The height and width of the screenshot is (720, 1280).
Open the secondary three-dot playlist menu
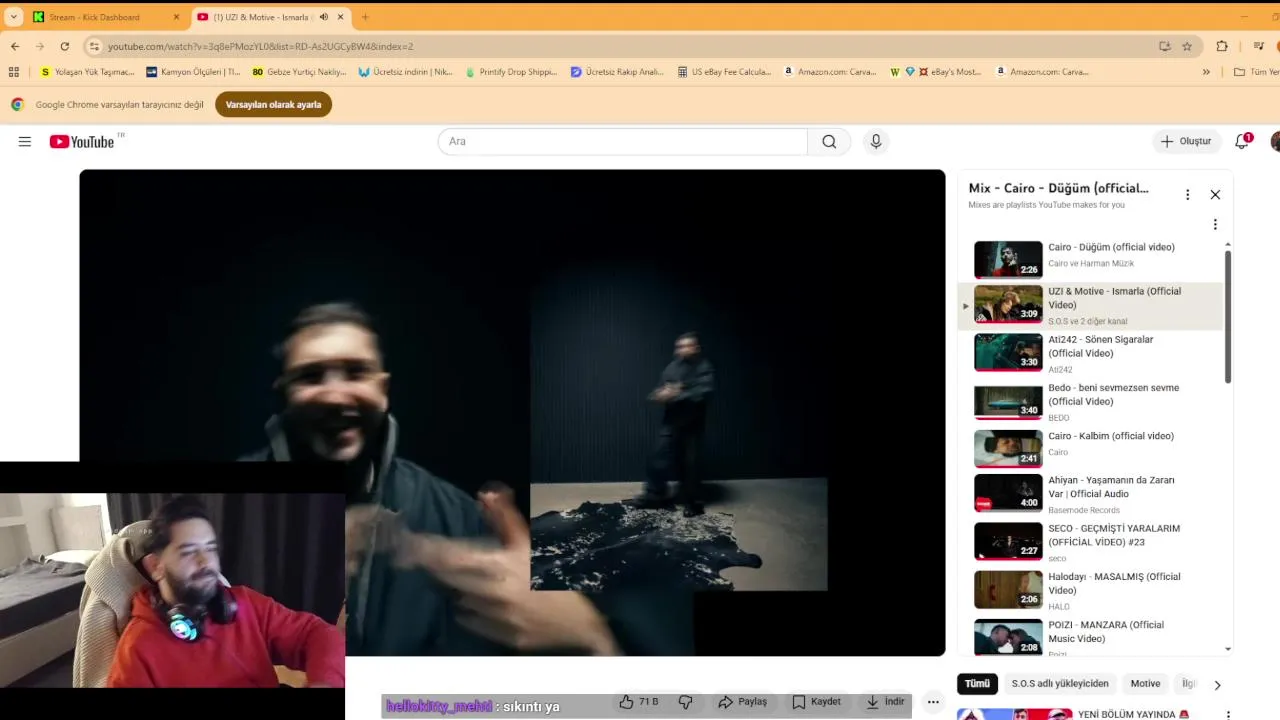point(1215,225)
